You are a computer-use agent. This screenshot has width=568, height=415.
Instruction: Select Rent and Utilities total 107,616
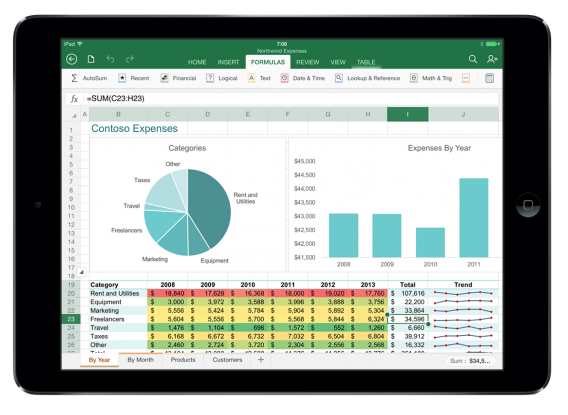[x=408, y=293]
